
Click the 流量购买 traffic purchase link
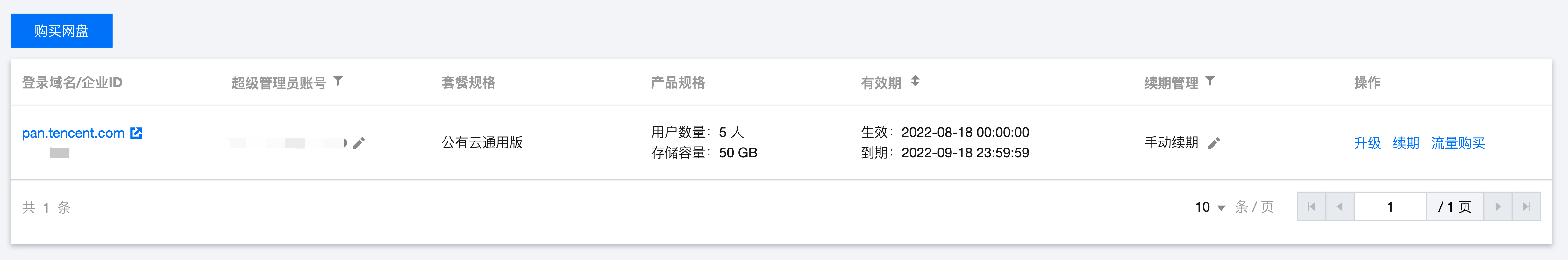[x=1458, y=143]
